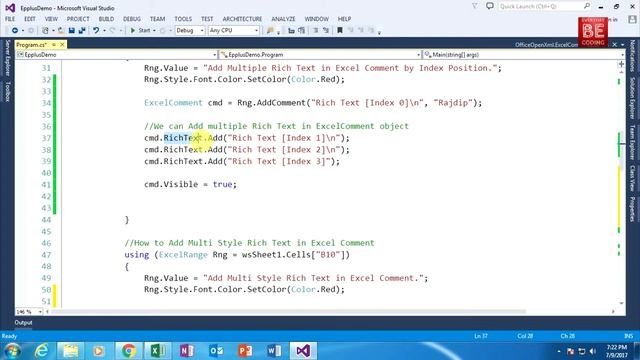Open the VIEW menu

point(51,19)
